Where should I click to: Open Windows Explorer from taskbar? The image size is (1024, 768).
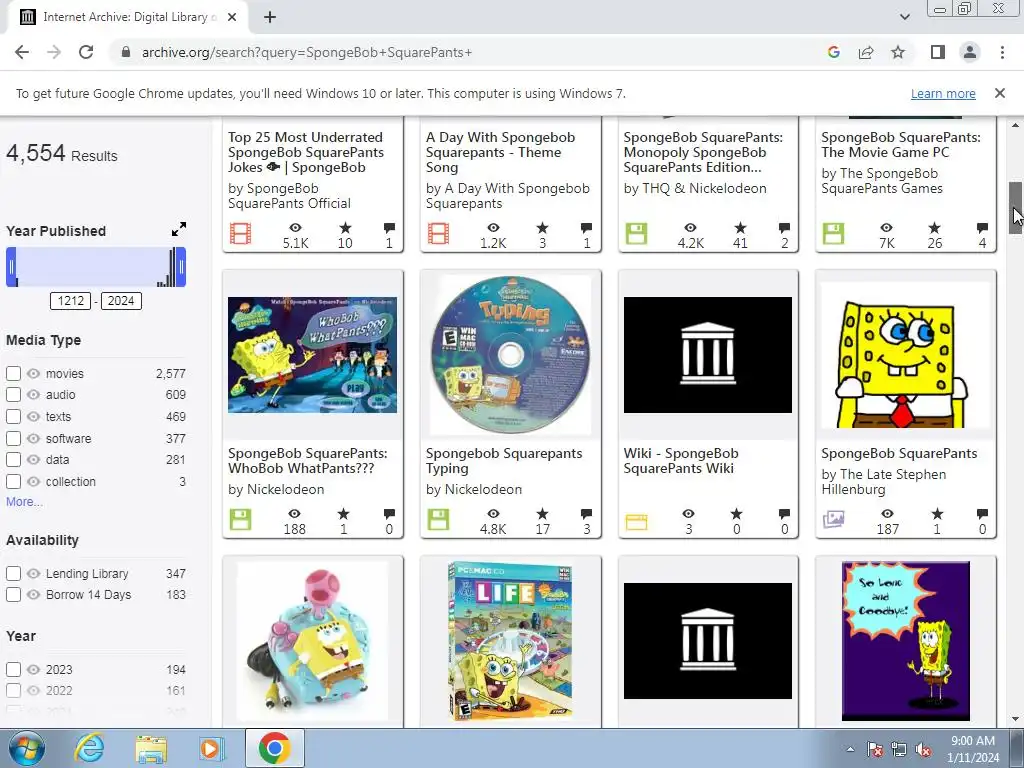click(x=151, y=748)
